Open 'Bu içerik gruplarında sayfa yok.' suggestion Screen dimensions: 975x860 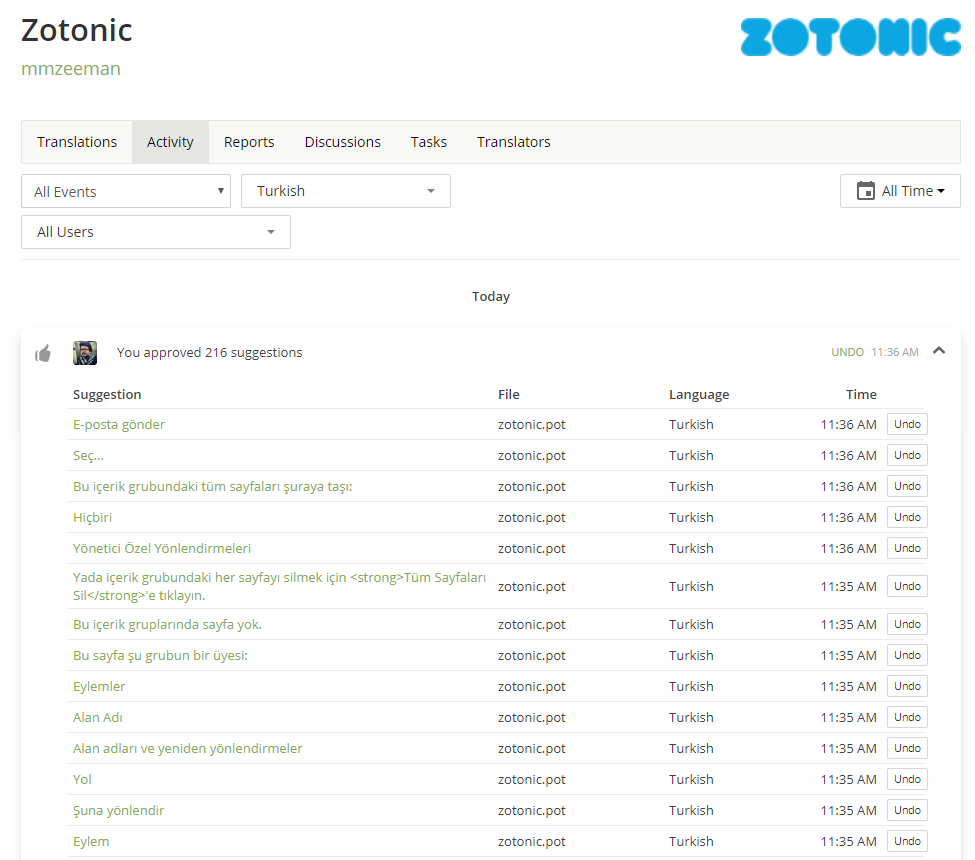point(167,624)
